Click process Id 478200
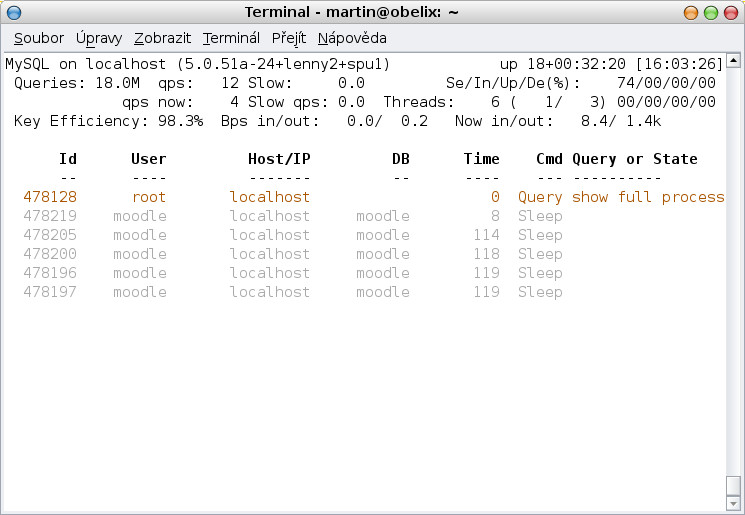745x515 pixels. point(50,254)
